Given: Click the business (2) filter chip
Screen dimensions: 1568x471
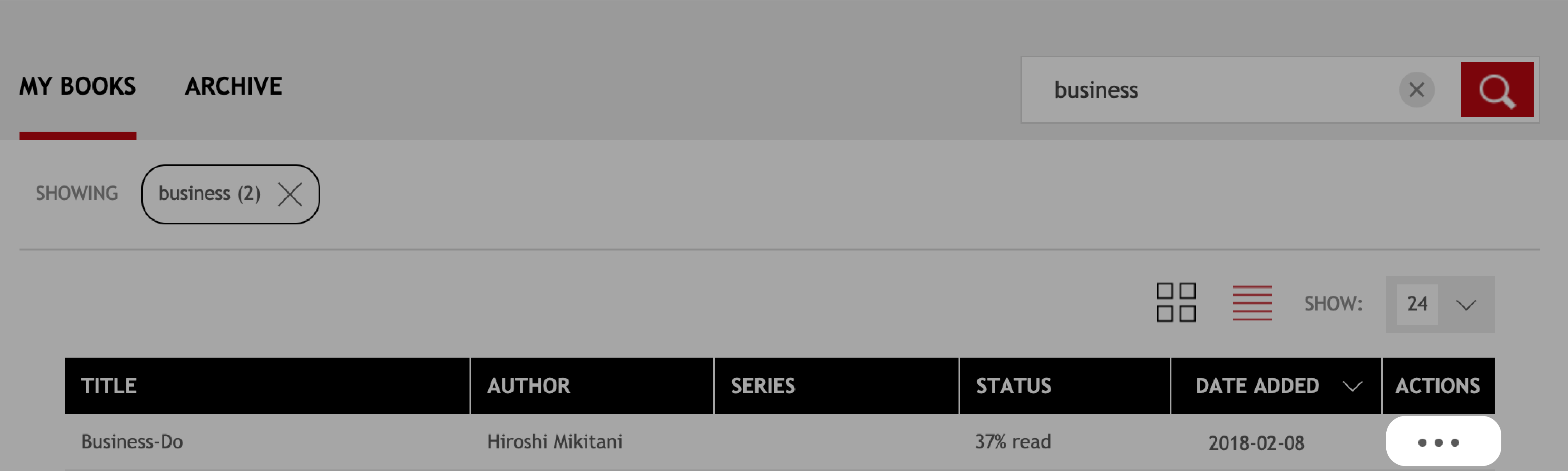Looking at the screenshot, I should point(209,194).
